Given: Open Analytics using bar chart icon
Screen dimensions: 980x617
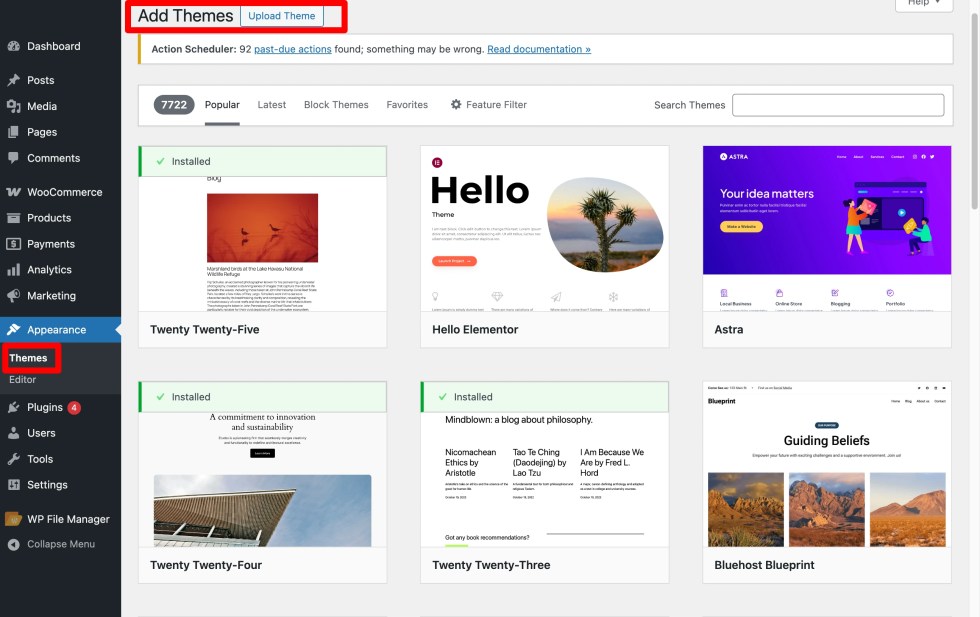Looking at the screenshot, I should point(13,270).
